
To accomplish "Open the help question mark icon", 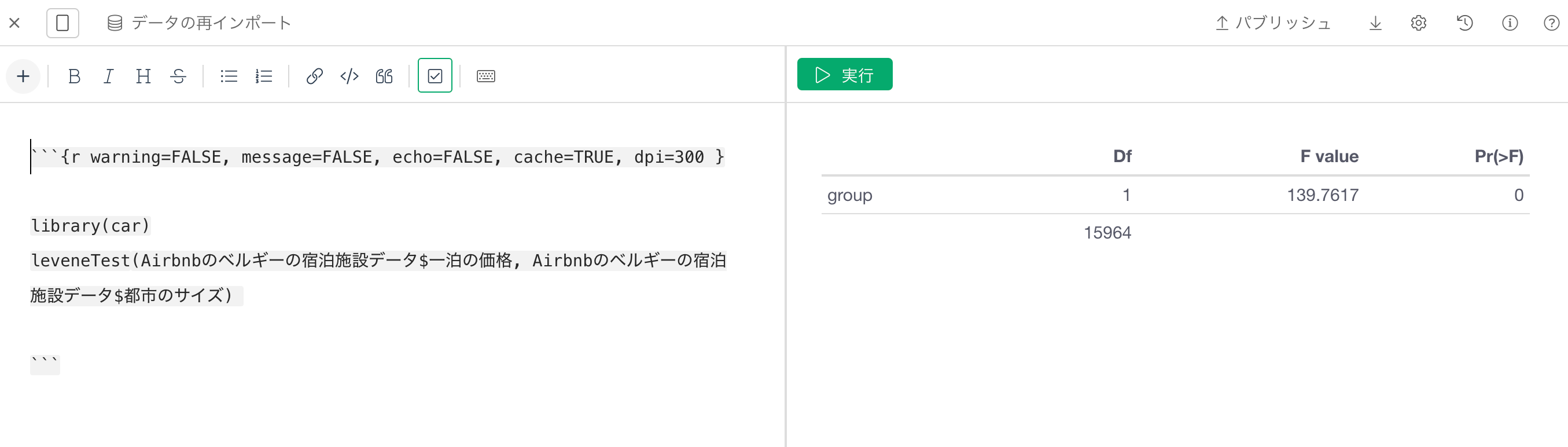I will click(x=1552, y=23).
